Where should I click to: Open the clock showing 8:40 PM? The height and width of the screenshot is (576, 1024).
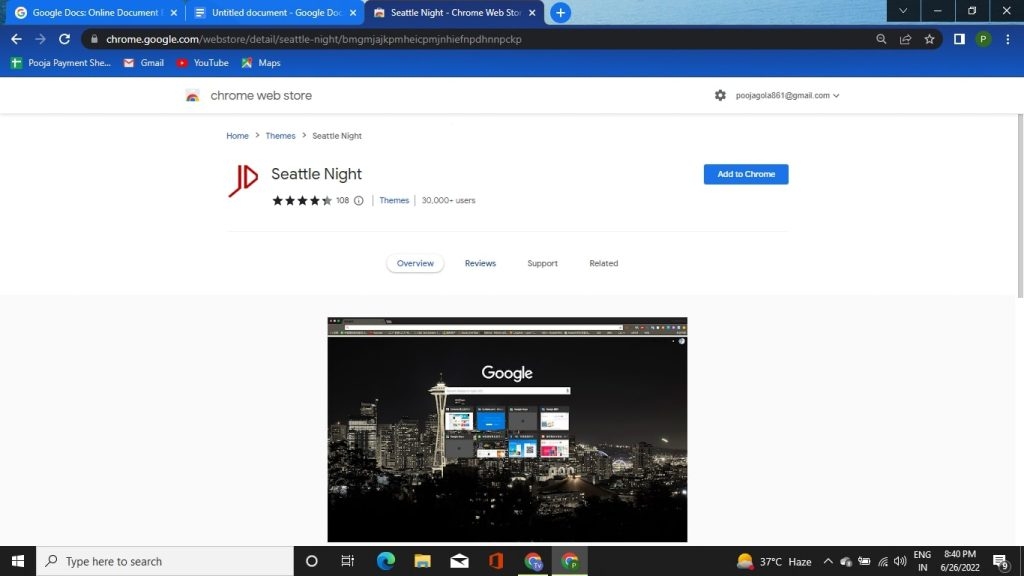tap(959, 561)
